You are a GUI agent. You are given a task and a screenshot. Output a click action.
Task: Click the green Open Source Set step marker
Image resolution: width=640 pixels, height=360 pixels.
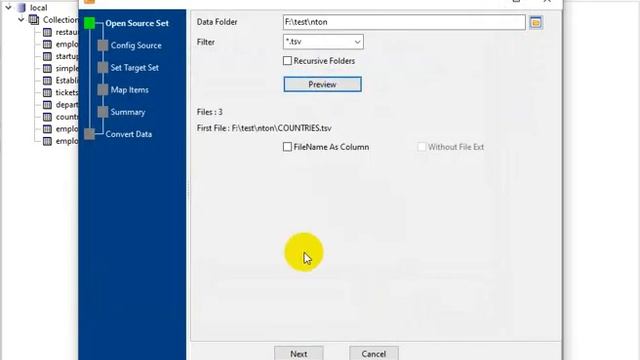[89, 23]
